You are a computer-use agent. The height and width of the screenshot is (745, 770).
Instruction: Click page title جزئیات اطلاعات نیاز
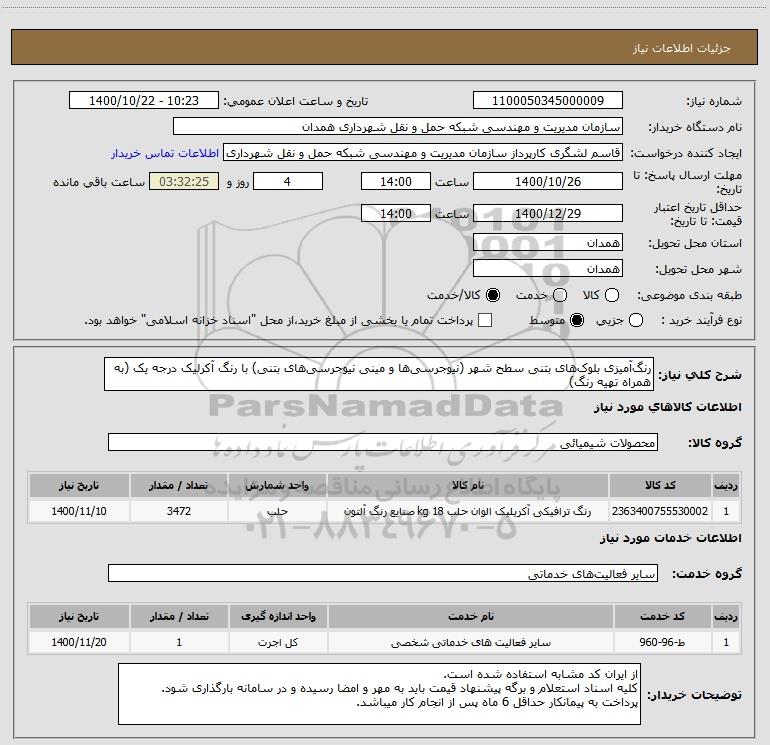(x=681, y=48)
